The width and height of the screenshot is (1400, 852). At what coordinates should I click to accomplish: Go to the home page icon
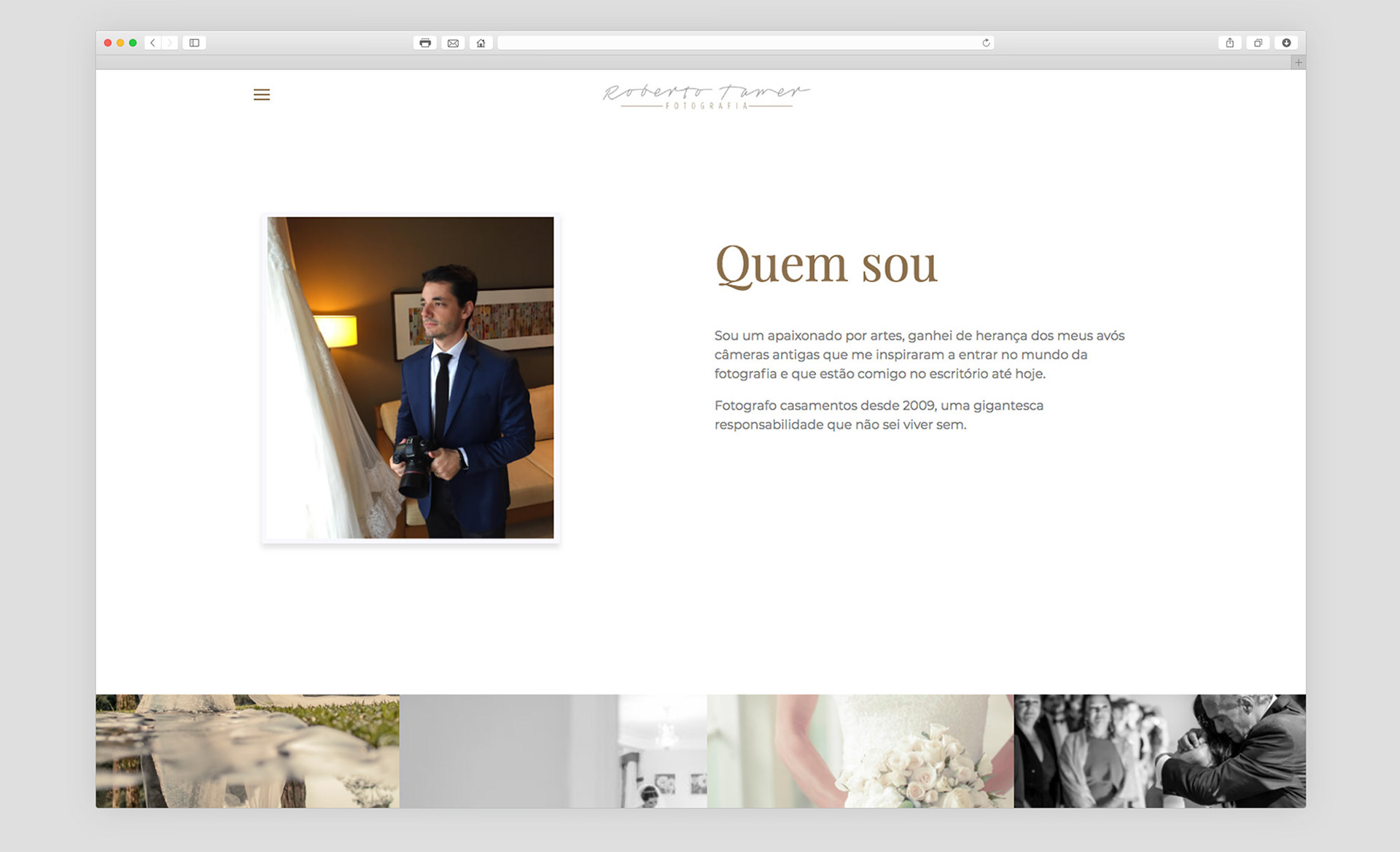[481, 43]
